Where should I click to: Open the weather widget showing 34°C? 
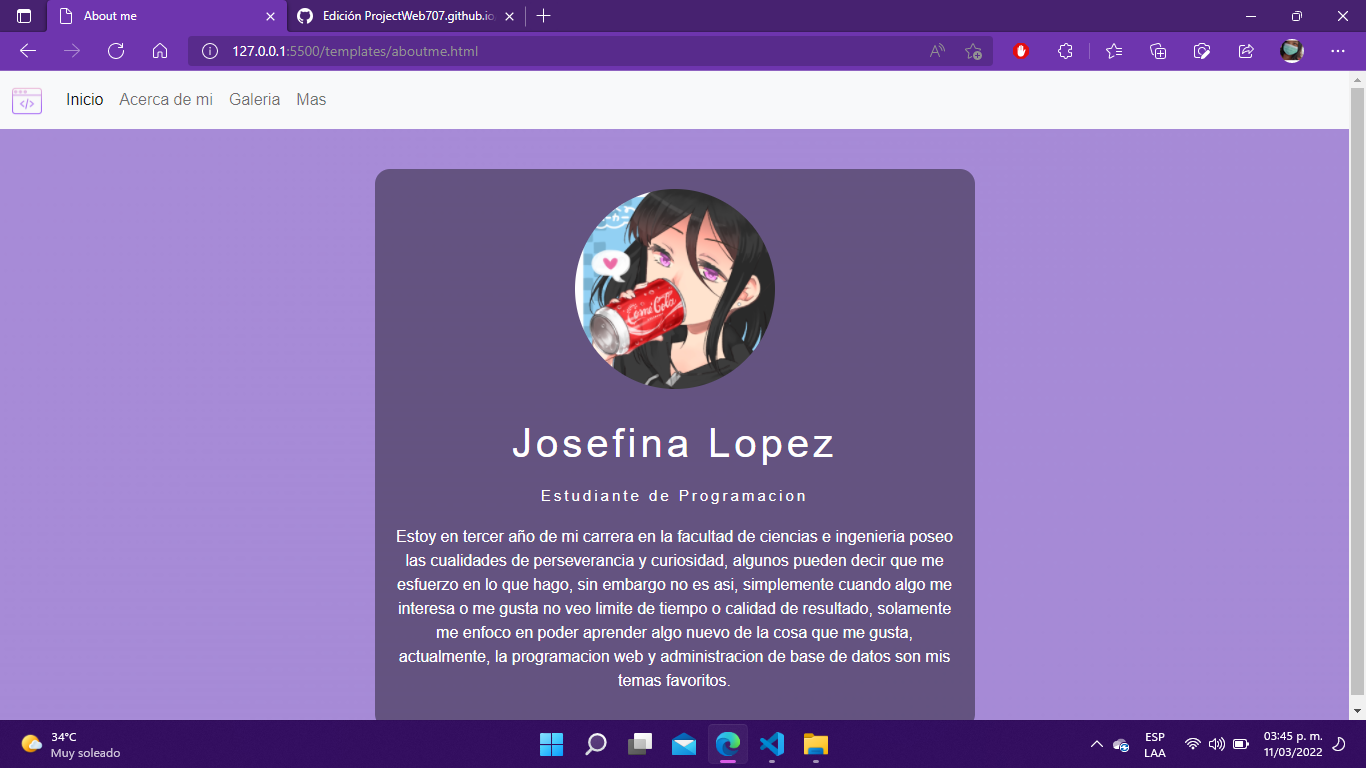click(71, 744)
